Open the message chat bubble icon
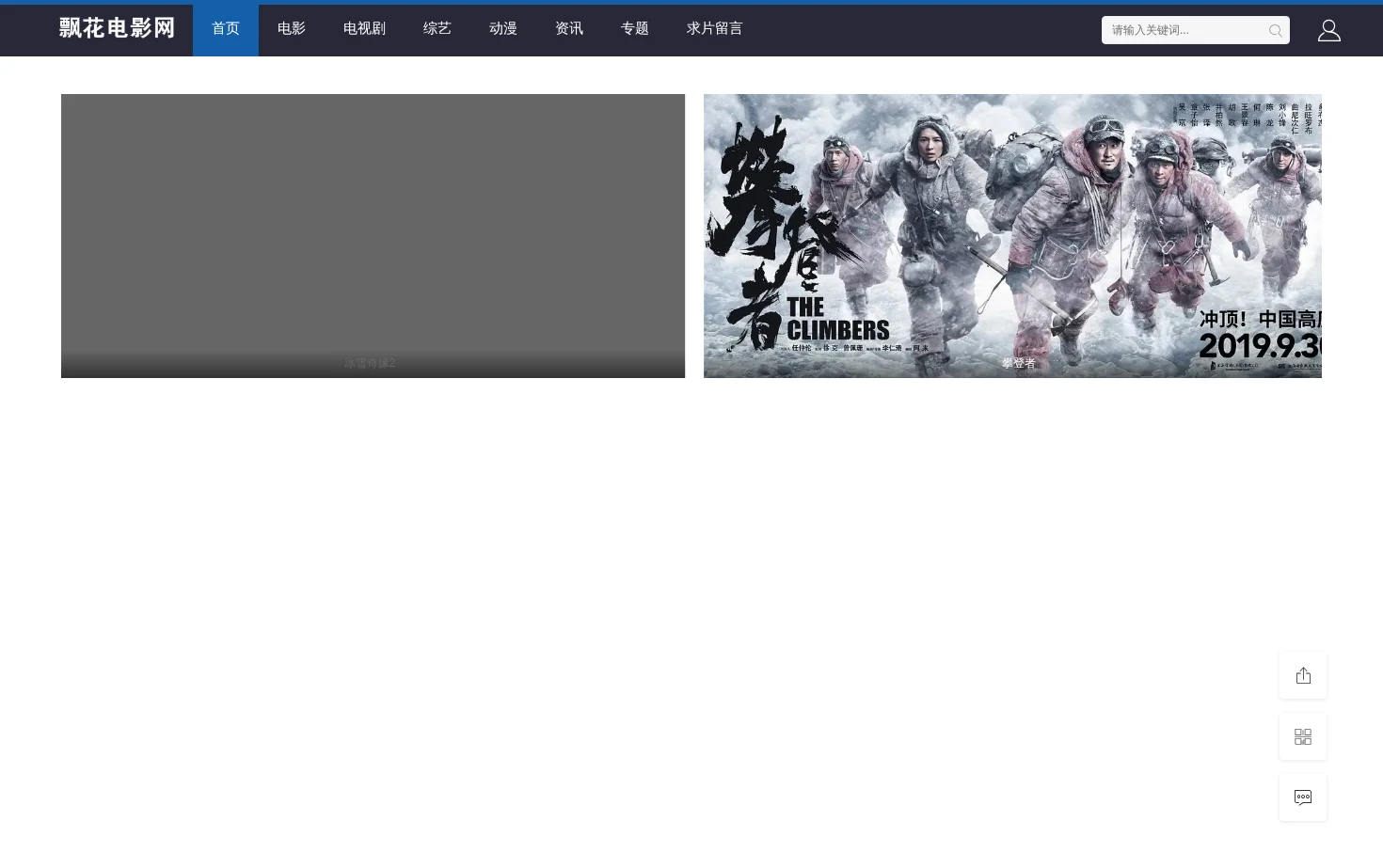Viewport: 1383px width, 868px height. point(1303,797)
